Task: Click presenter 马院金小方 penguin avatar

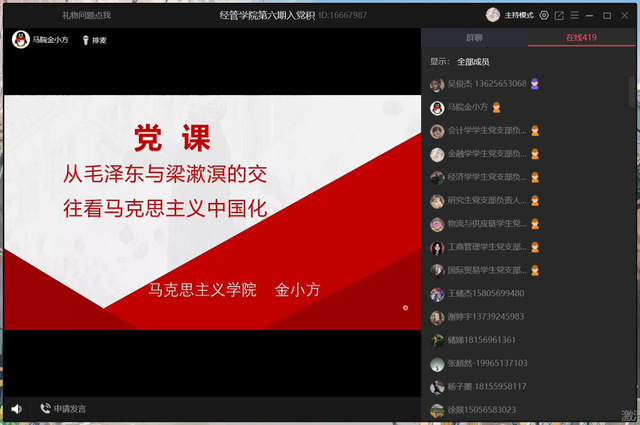Action: 19,40
